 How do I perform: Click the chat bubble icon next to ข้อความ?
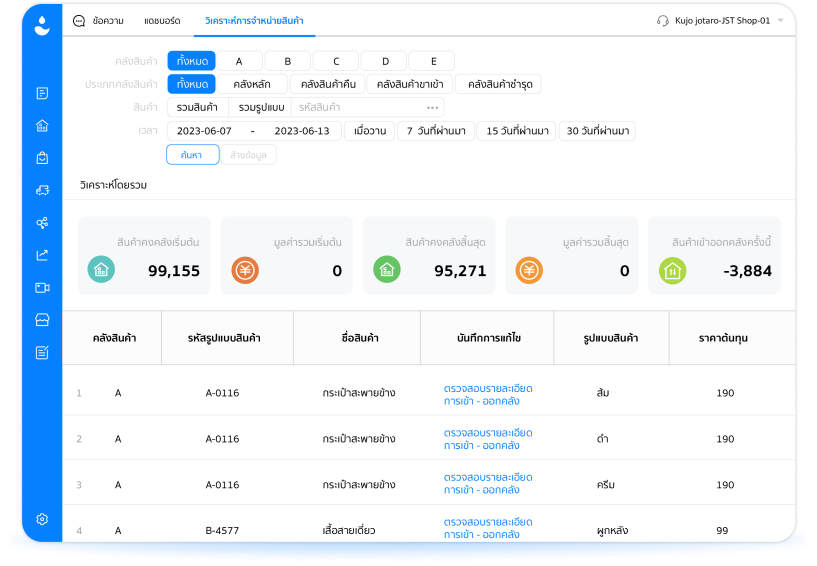(79, 21)
